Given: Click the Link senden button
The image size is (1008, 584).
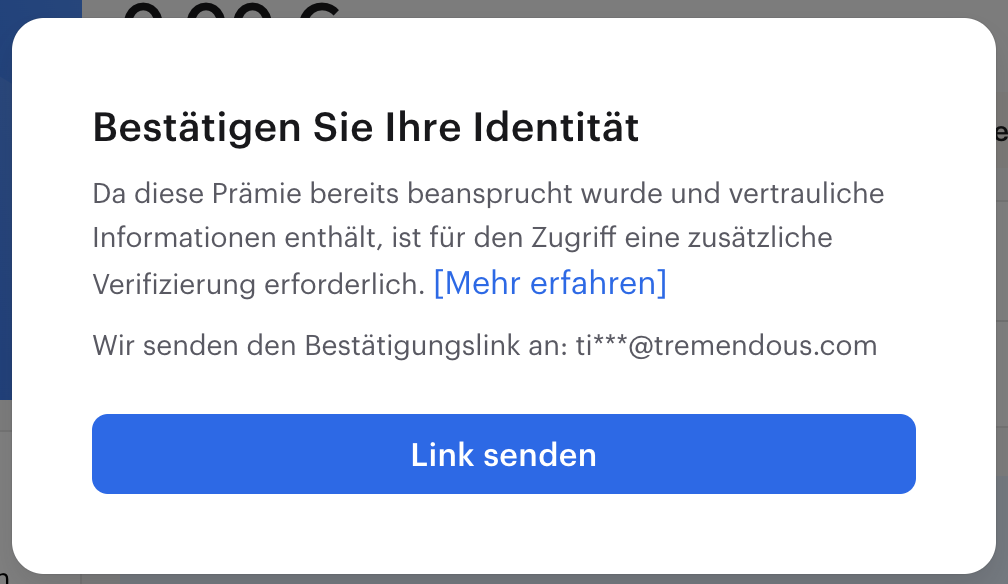Looking at the screenshot, I should [503, 454].
